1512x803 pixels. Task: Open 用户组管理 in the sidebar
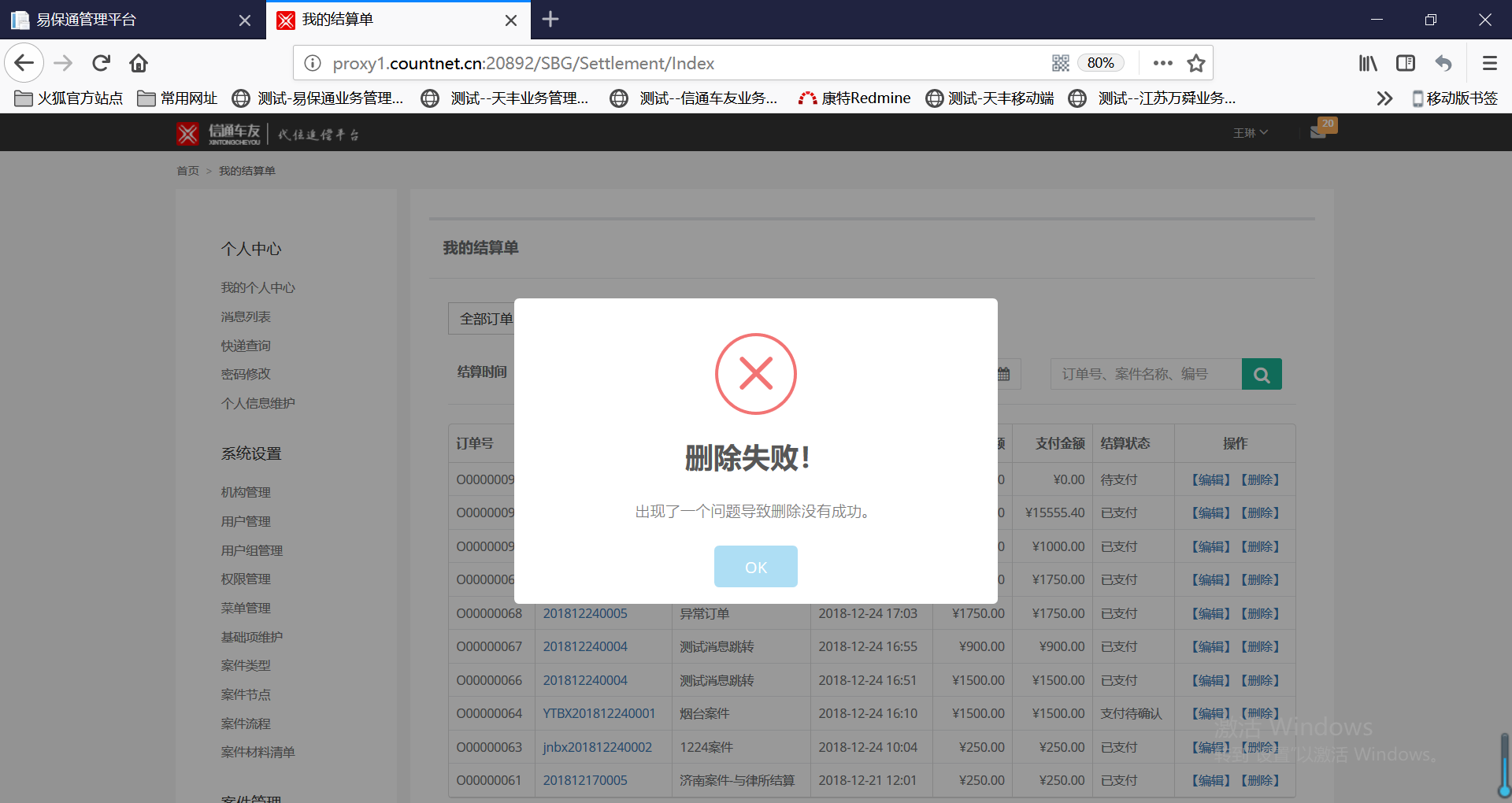pos(252,550)
